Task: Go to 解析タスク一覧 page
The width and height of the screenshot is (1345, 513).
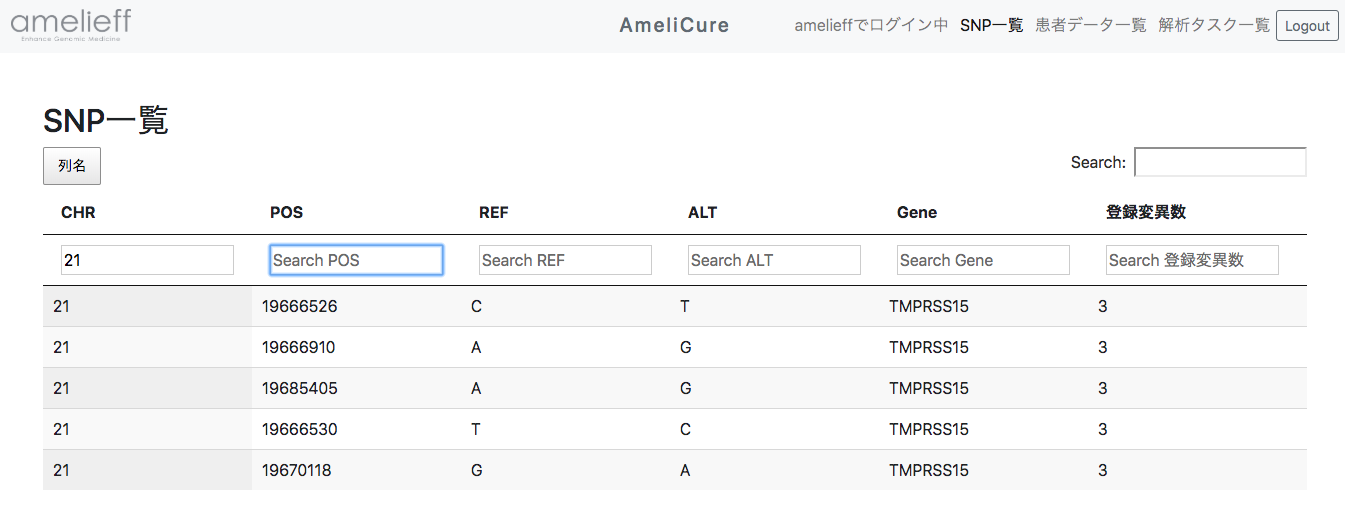Action: tap(1213, 25)
